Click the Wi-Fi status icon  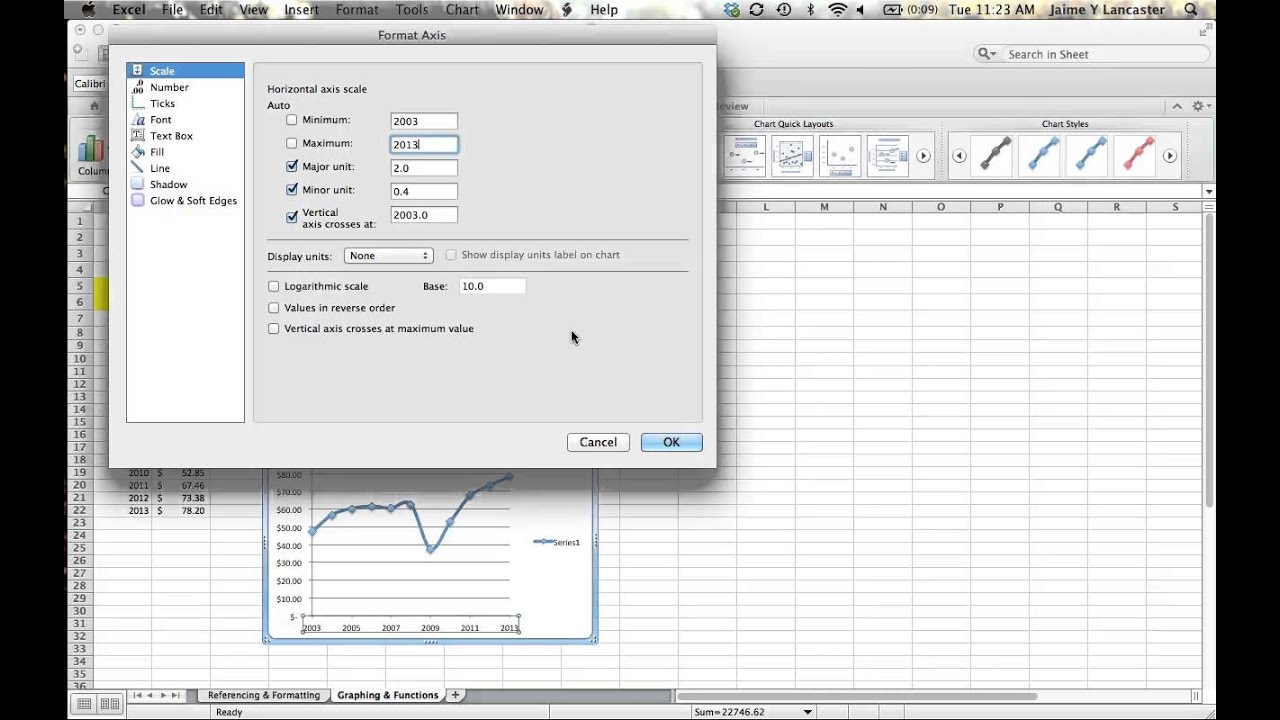pyautogui.click(x=837, y=10)
